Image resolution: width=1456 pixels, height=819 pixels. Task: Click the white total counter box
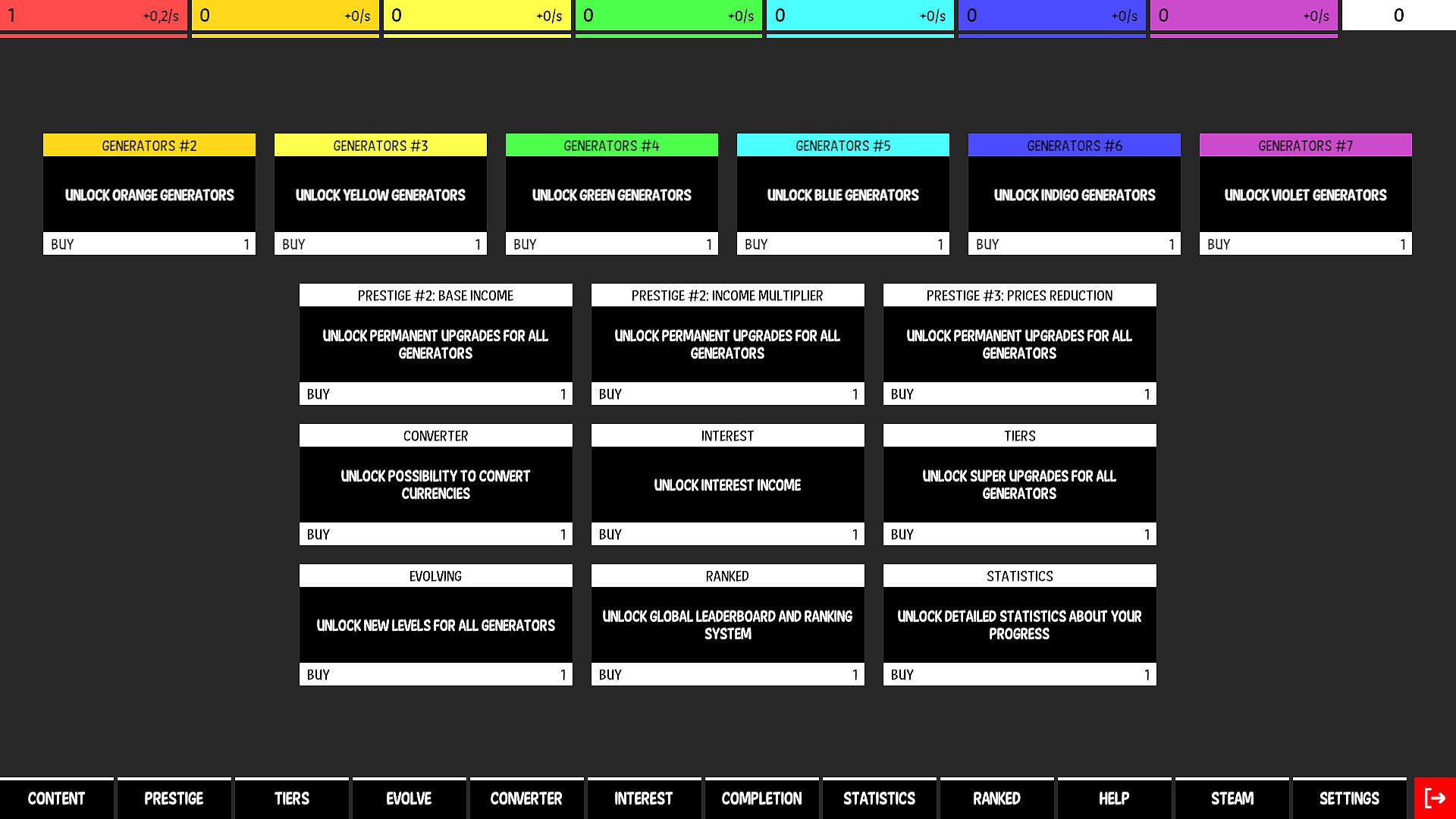point(1398,16)
